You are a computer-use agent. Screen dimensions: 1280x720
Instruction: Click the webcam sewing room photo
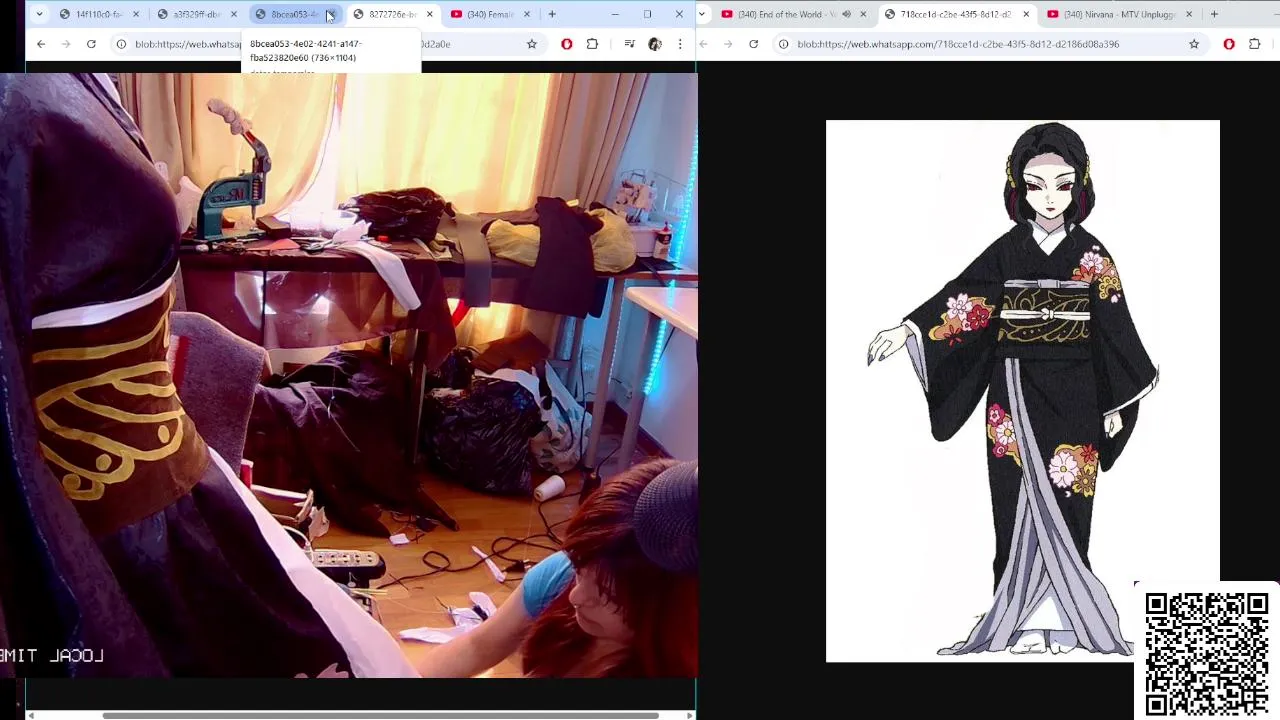click(x=348, y=375)
